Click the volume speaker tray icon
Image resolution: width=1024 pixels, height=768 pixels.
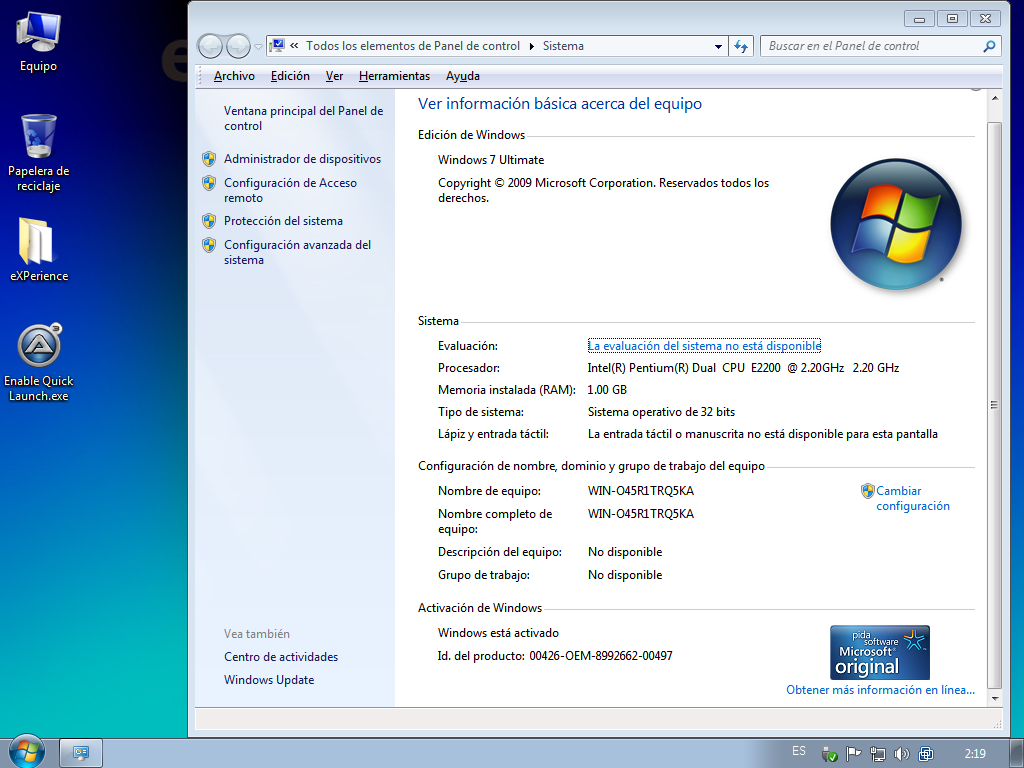901,754
